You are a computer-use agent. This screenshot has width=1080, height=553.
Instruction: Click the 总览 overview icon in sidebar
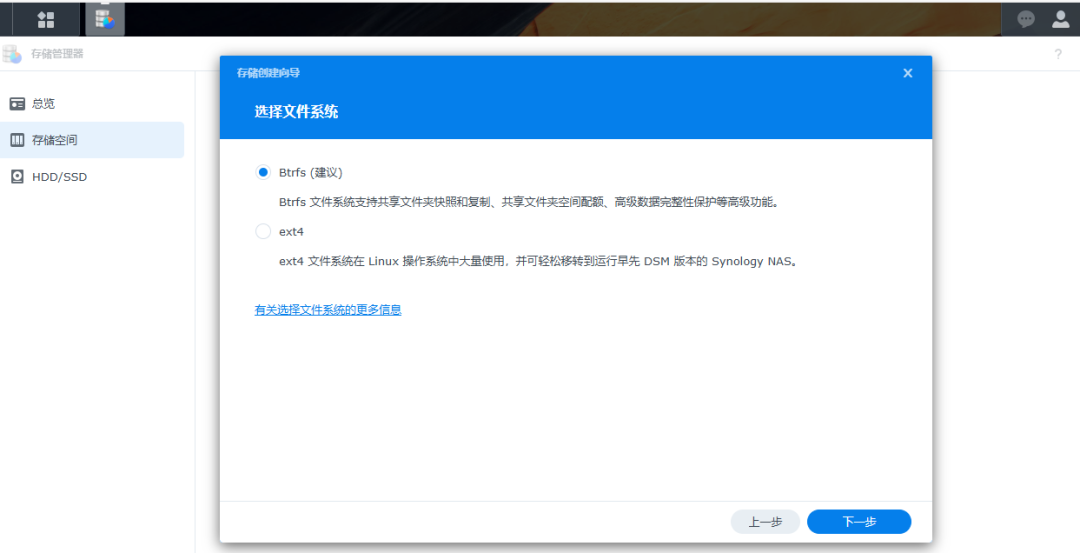click(17, 104)
